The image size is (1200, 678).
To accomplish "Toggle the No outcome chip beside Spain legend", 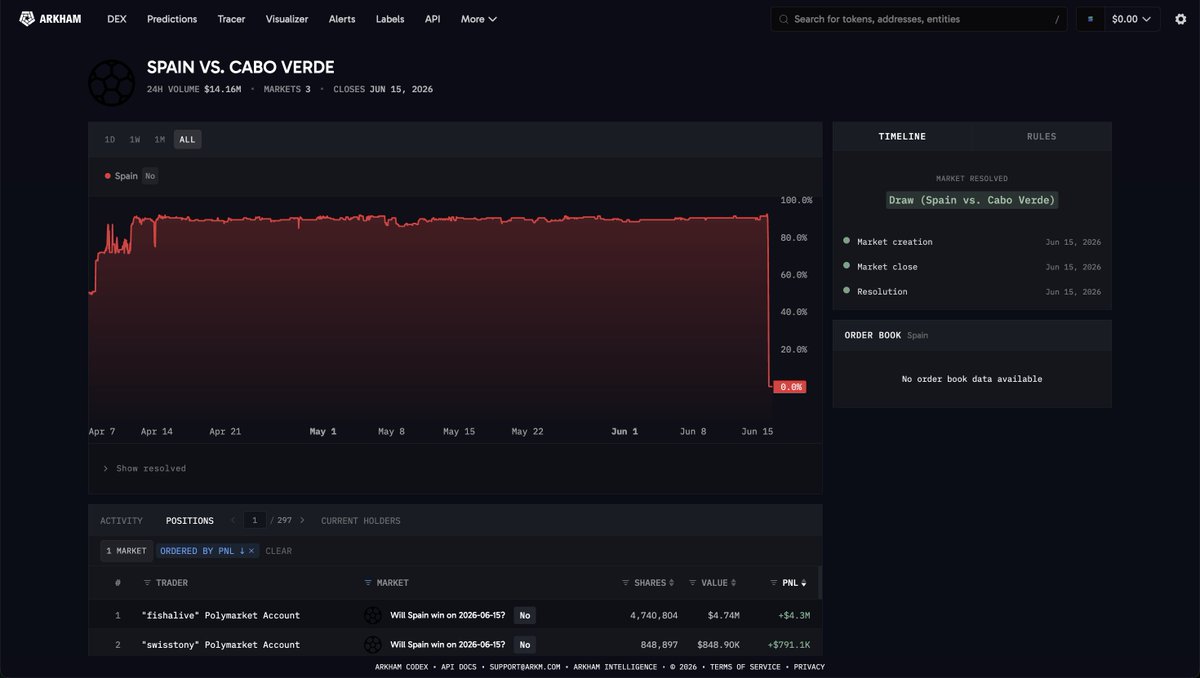I will pyautogui.click(x=150, y=176).
